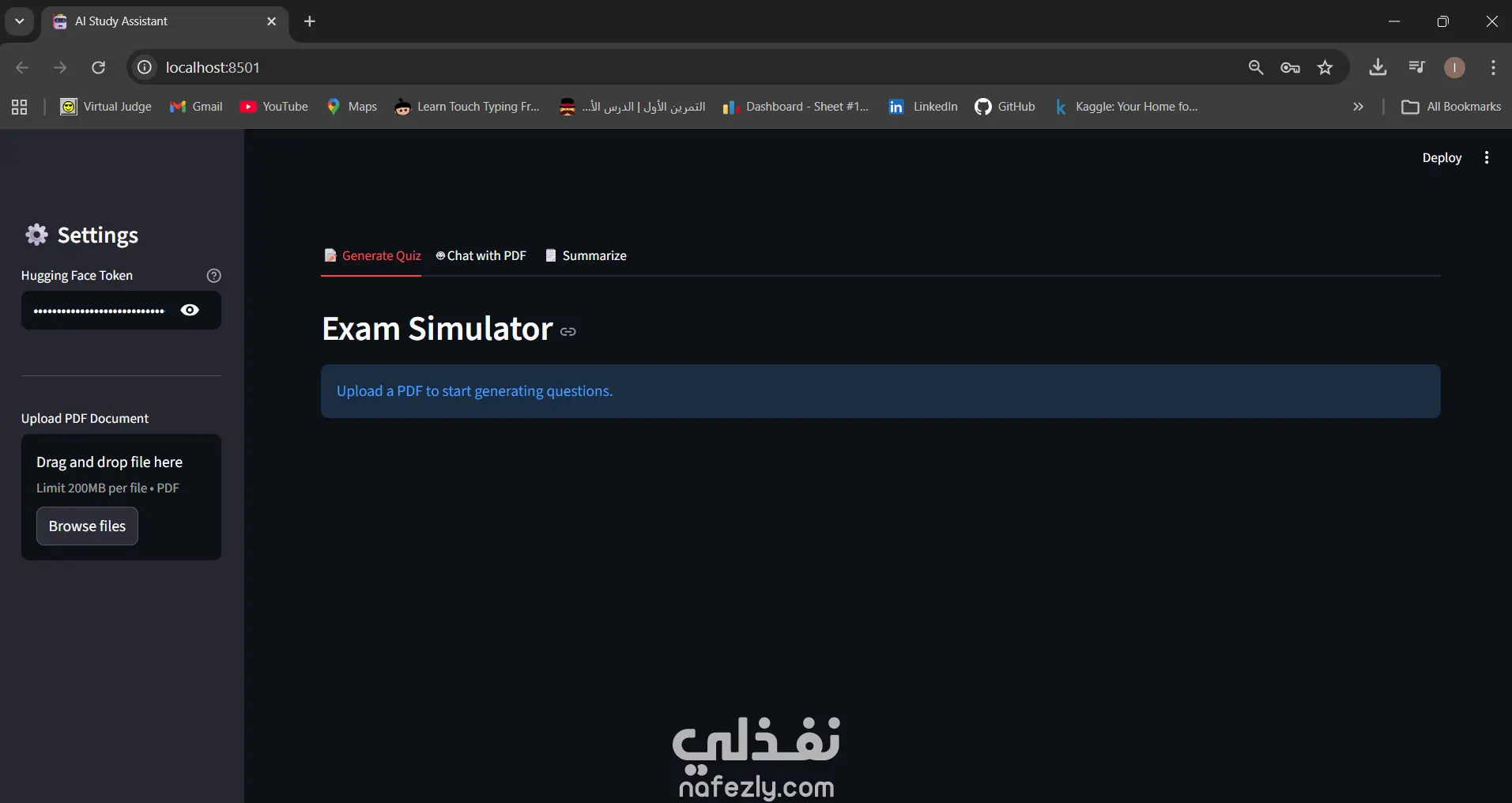Close the AI Study Assistant tab

click(271, 21)
